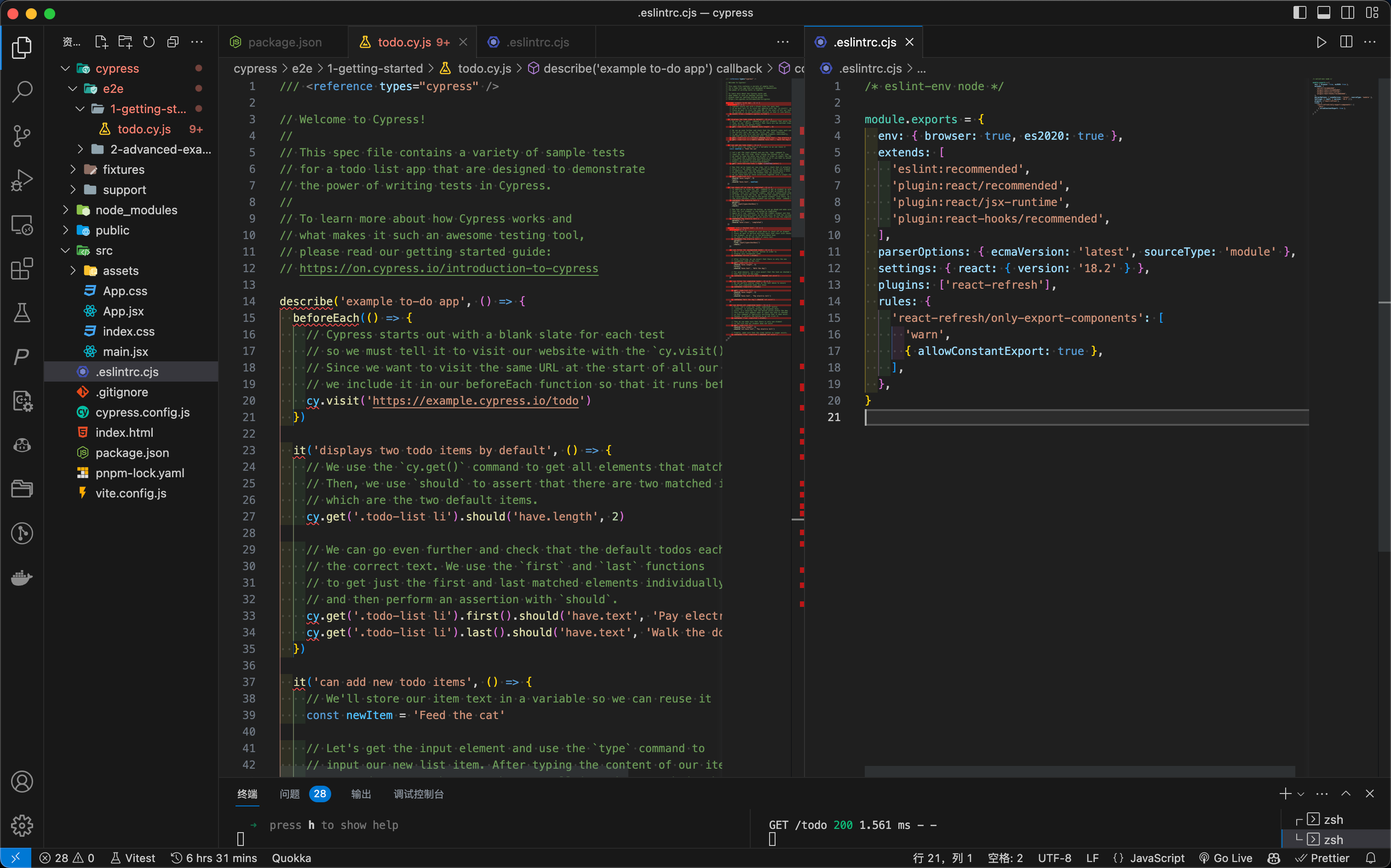Collapse the src folder
This screenshot has height=868, width=1391.
(103, 250)
